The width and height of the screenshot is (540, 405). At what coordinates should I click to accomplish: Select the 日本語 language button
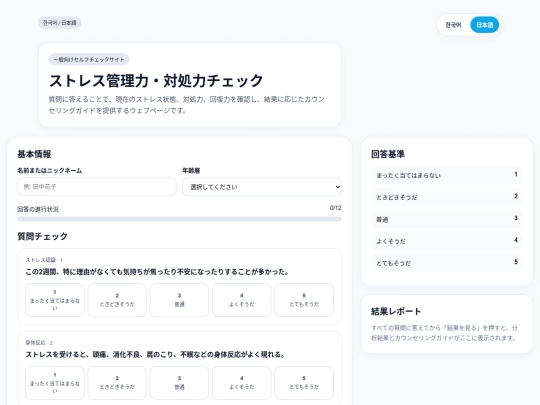[485, 25]
